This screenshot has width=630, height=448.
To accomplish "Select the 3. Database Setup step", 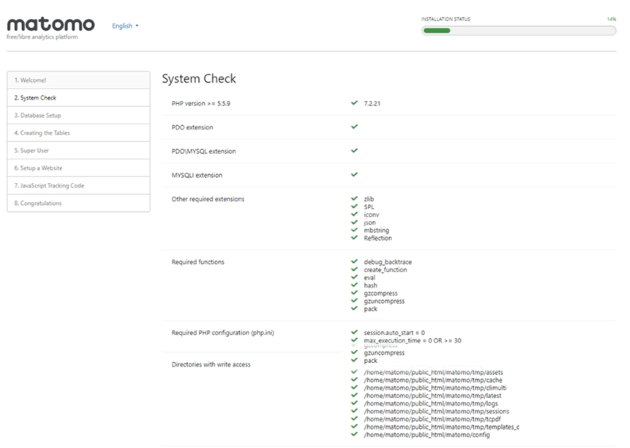I will click(x=79, y=115).
